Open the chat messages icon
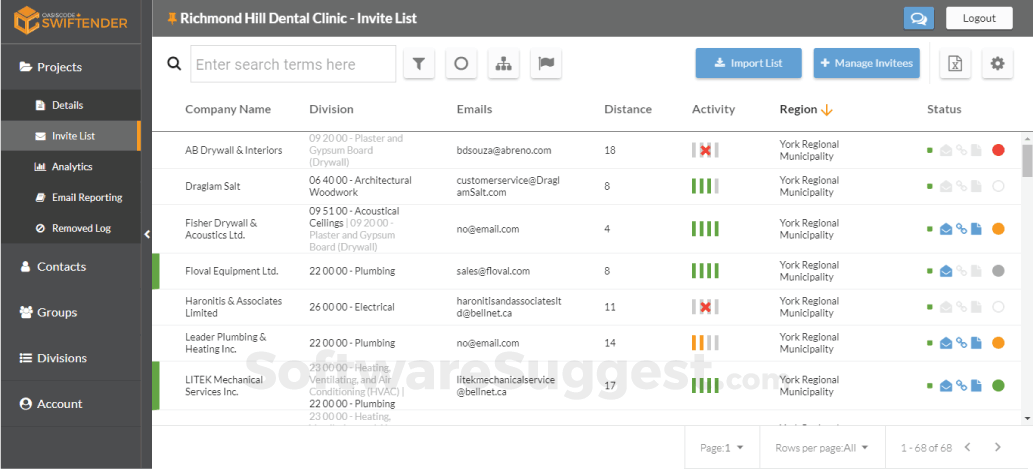The height and width of the screenshot is (469, 1033). click(x=918, y=18)
